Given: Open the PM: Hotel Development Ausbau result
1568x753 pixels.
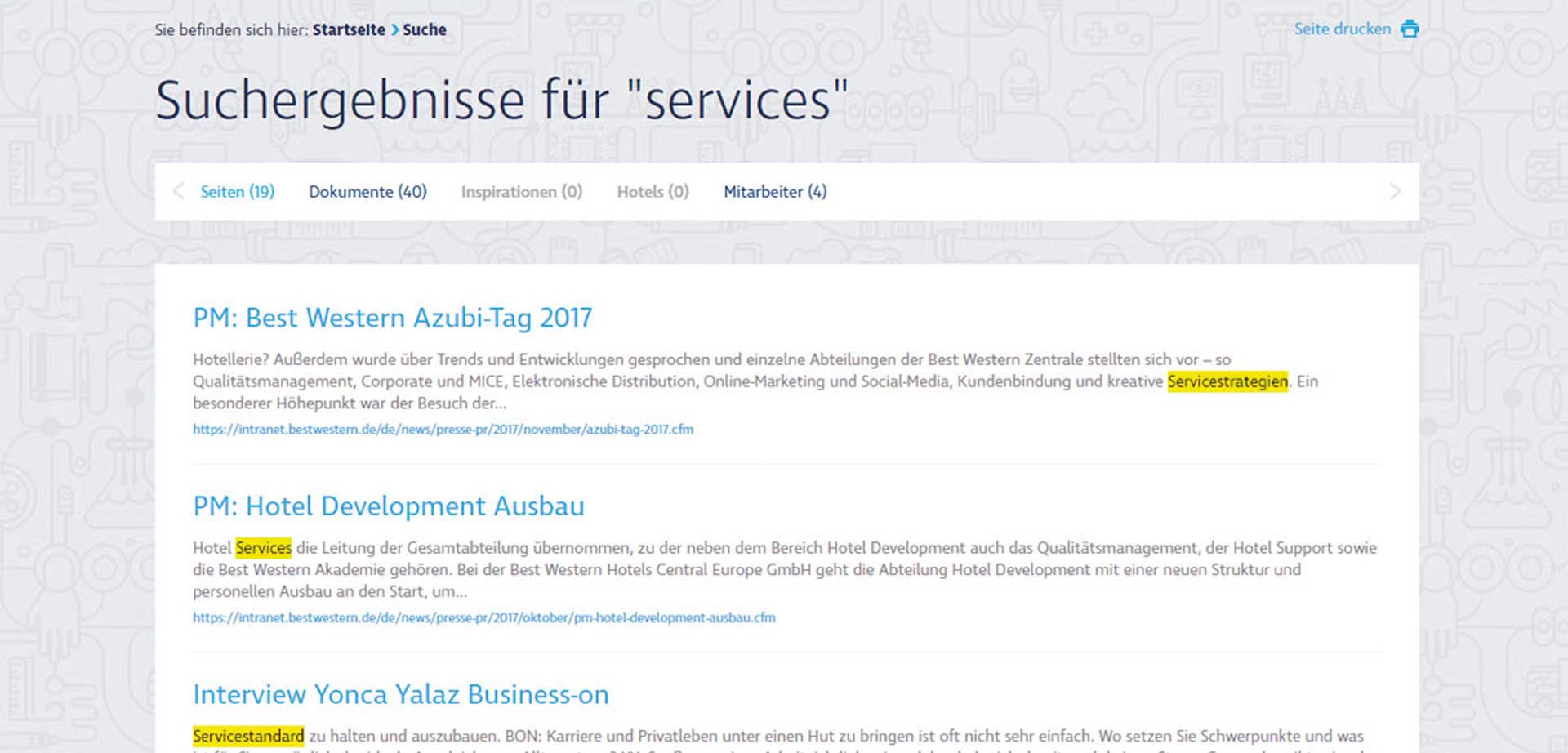Looking at the screenshot, I should pyautogui.click(x=389, y=506).
